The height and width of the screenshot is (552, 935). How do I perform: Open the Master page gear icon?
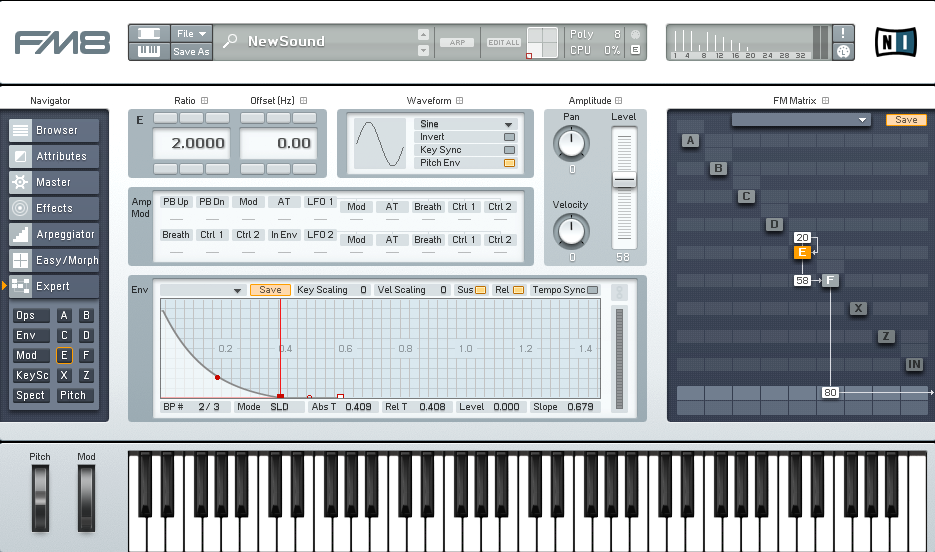tap(20, 182)
